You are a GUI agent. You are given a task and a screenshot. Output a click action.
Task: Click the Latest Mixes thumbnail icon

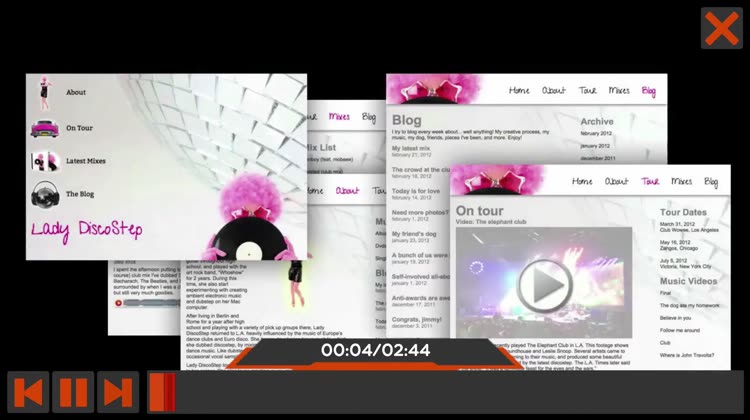45,162
